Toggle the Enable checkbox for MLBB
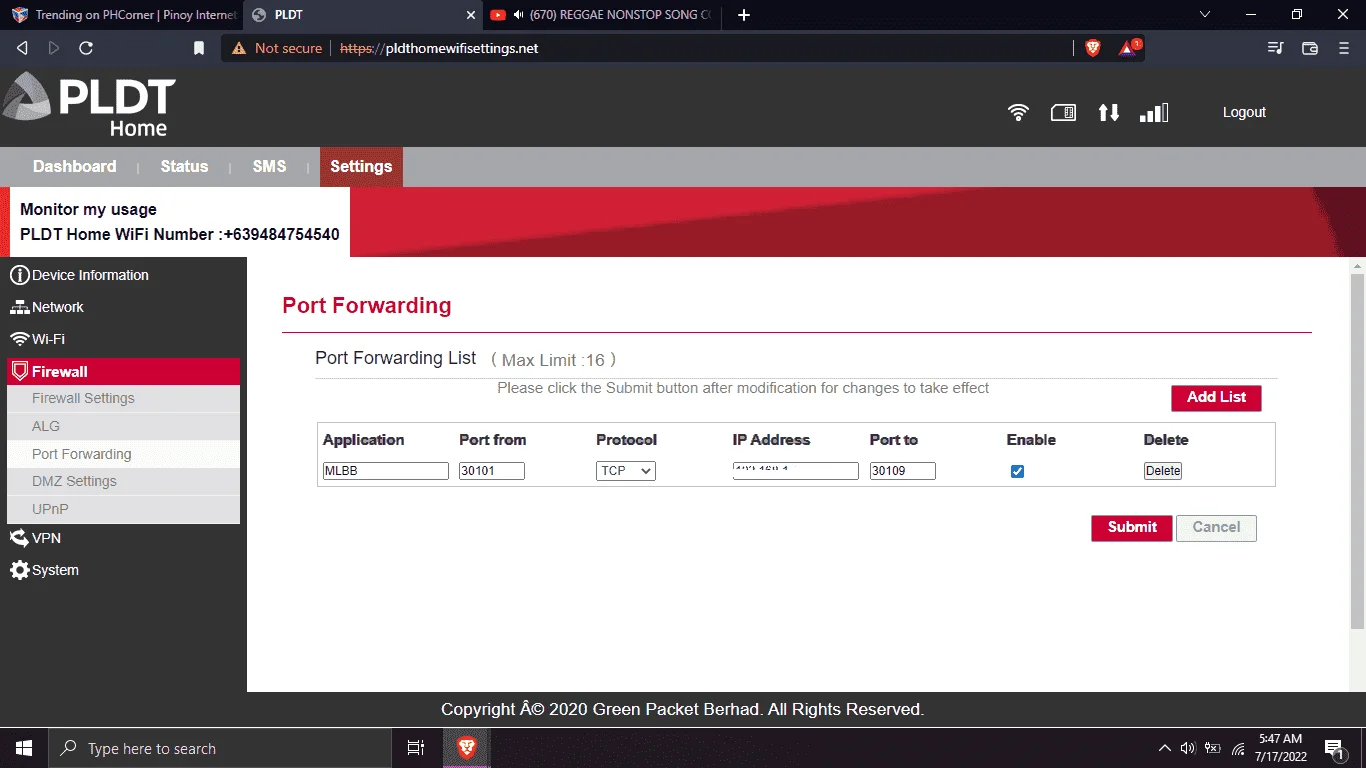This screenshot has width=1366, height=768. pyautogui.click(x=1017, y=471)
